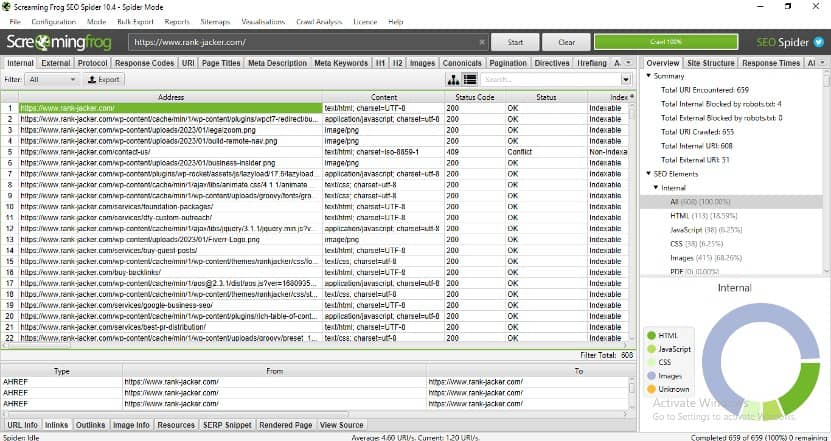Open the Mode menu
831x441 pixels.
96,22
